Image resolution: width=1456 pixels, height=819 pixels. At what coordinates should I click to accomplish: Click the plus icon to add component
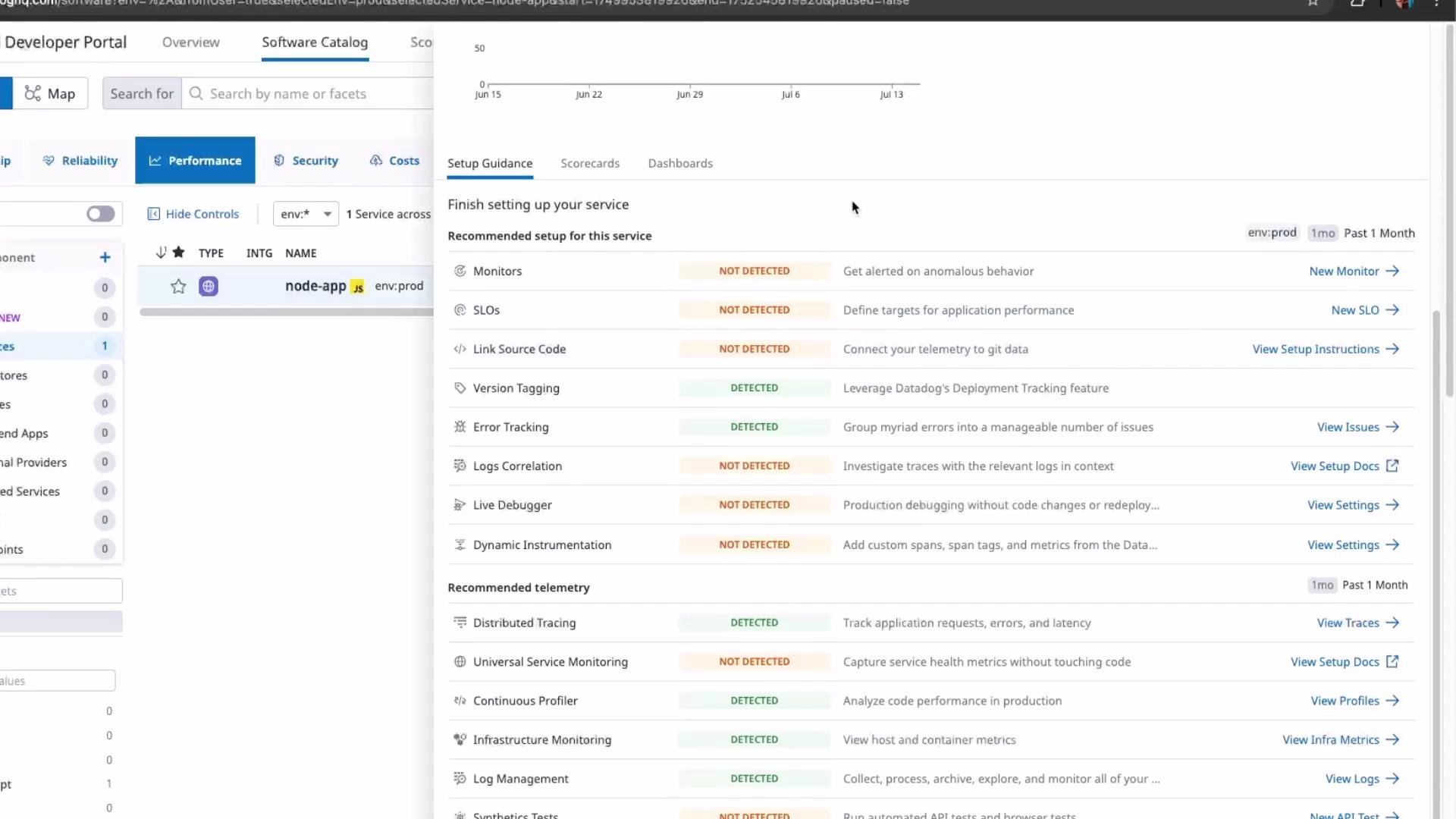(105, 258)
